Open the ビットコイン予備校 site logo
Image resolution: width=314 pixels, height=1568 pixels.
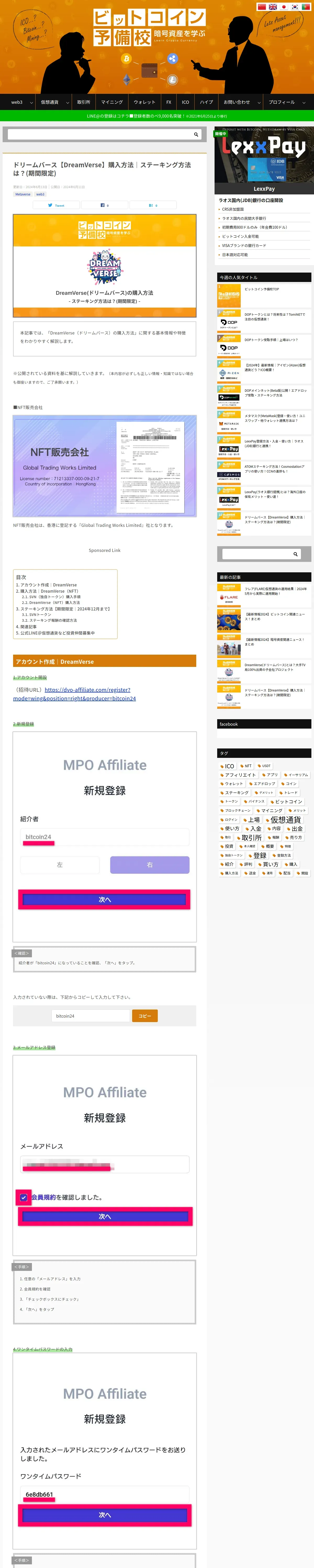coord(149,27)
